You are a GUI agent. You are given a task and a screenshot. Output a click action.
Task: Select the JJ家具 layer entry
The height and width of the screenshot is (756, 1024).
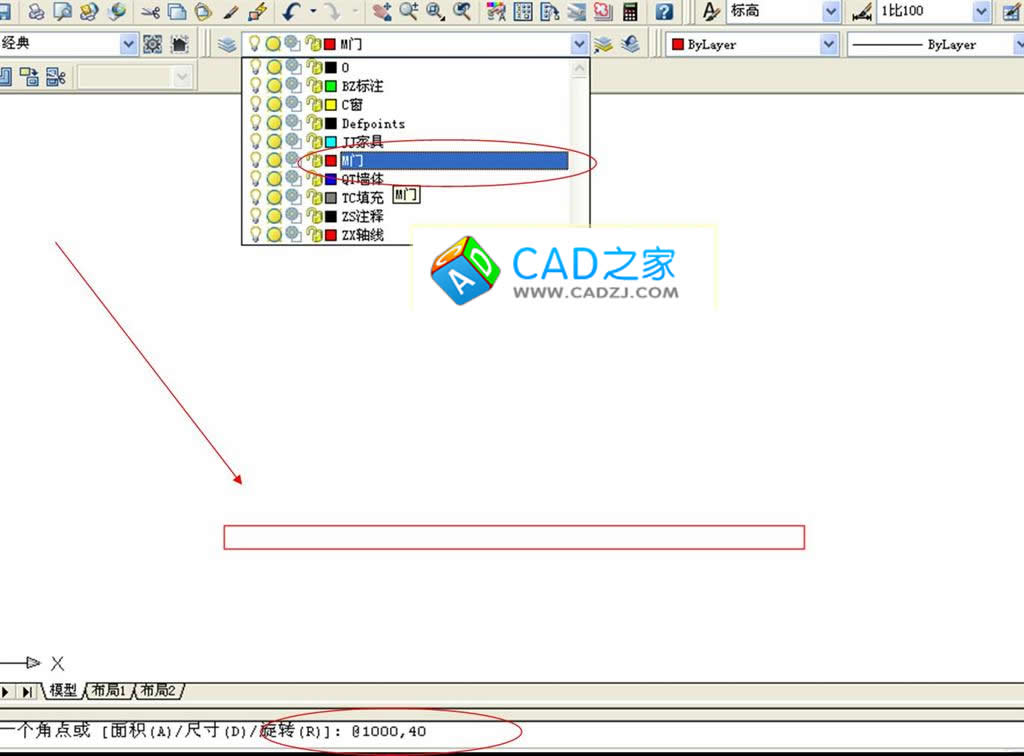pos(362,142)
